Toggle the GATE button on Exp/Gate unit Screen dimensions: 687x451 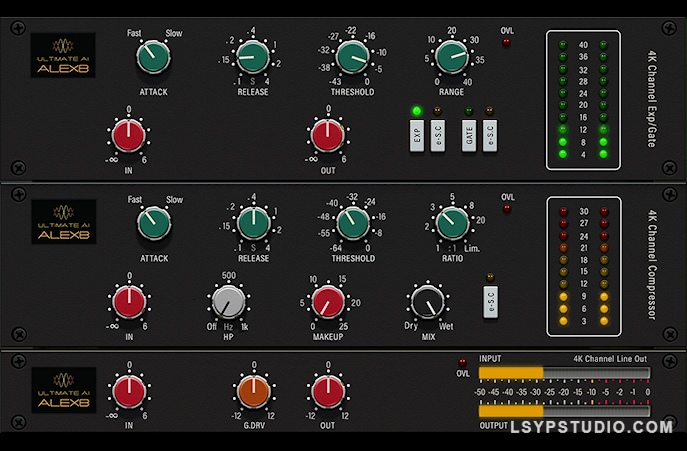[468, 136]
